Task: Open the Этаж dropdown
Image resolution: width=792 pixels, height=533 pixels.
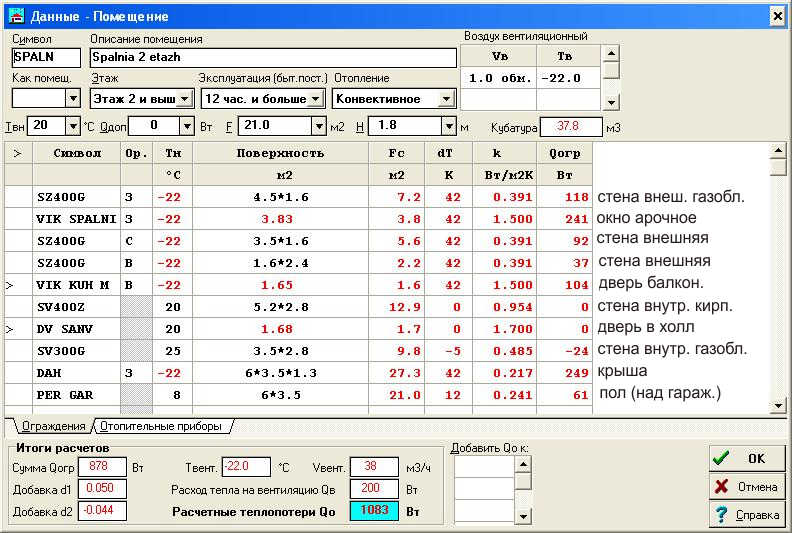Action: (x=185, y=99)
